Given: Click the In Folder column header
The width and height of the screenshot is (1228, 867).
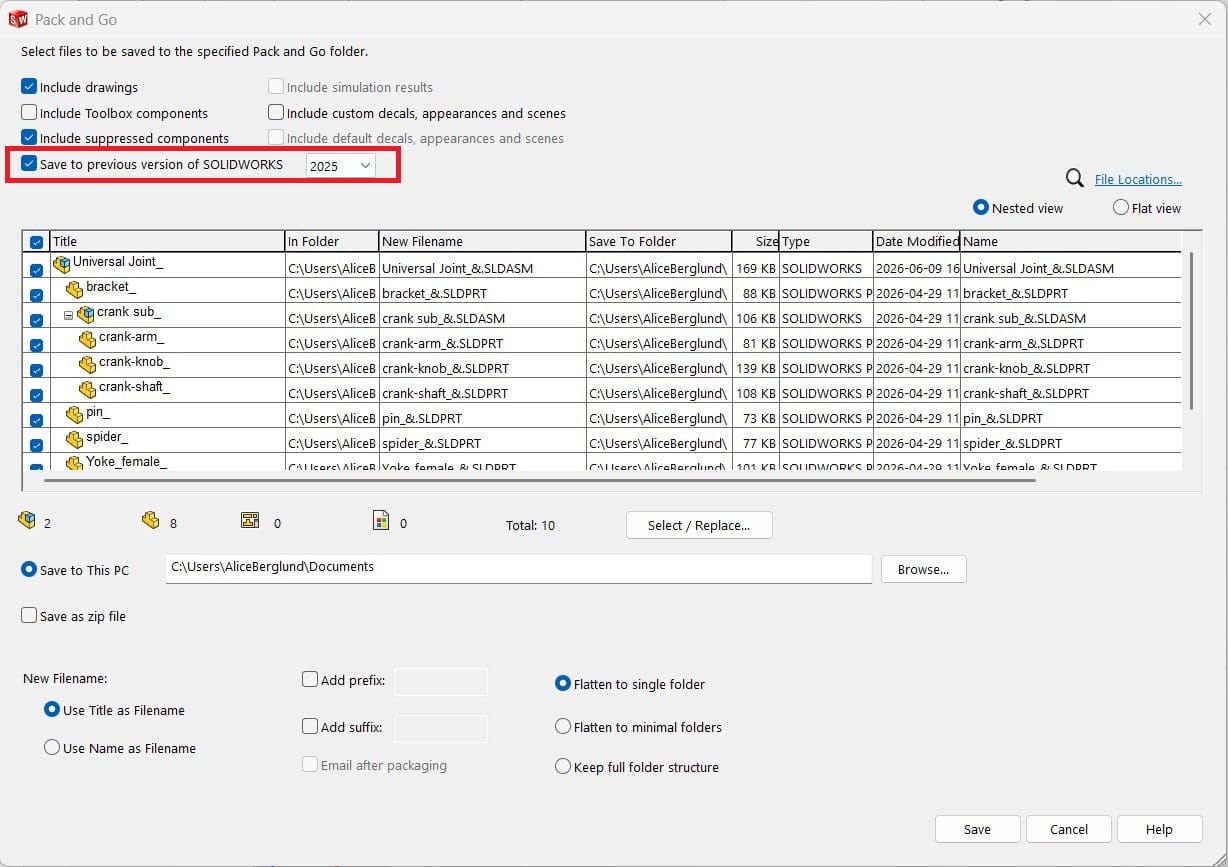Looking at the screenshot, I should [332, 241].
